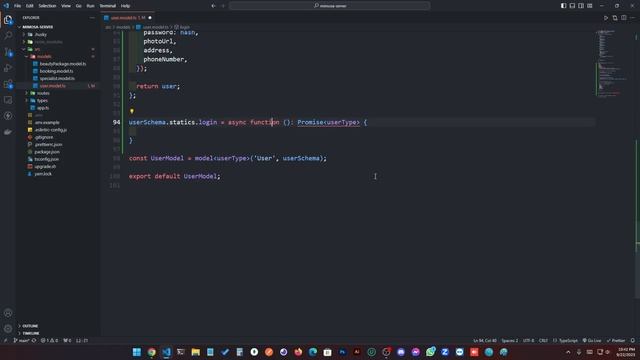Image resolution: width=640 pixels, height=360 pixels.
Task: Collapse the models folder
Action: tap(44, 56)
